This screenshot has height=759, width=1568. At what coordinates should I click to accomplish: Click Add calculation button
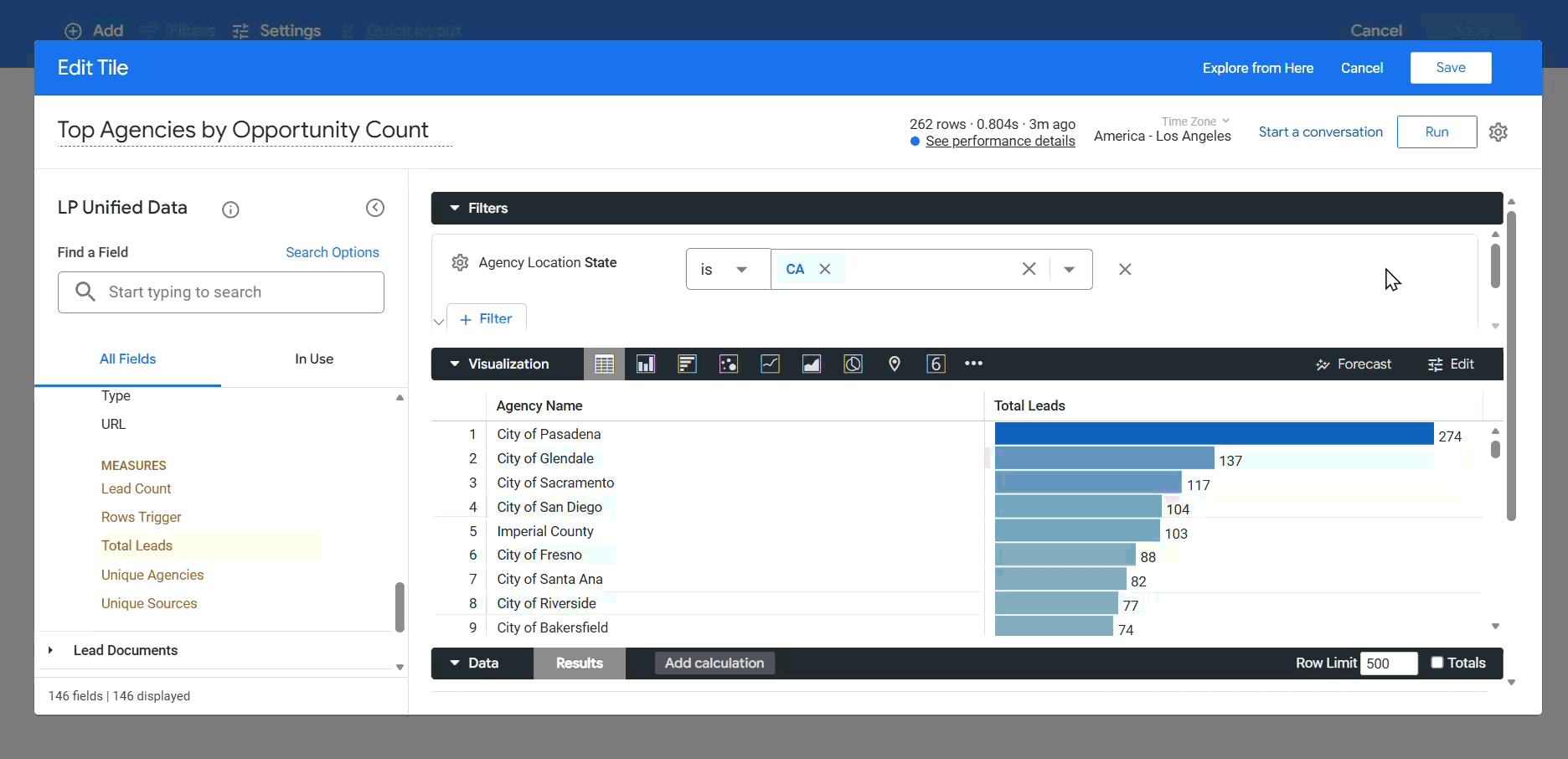pyautogui.click(x=714, y=663)
